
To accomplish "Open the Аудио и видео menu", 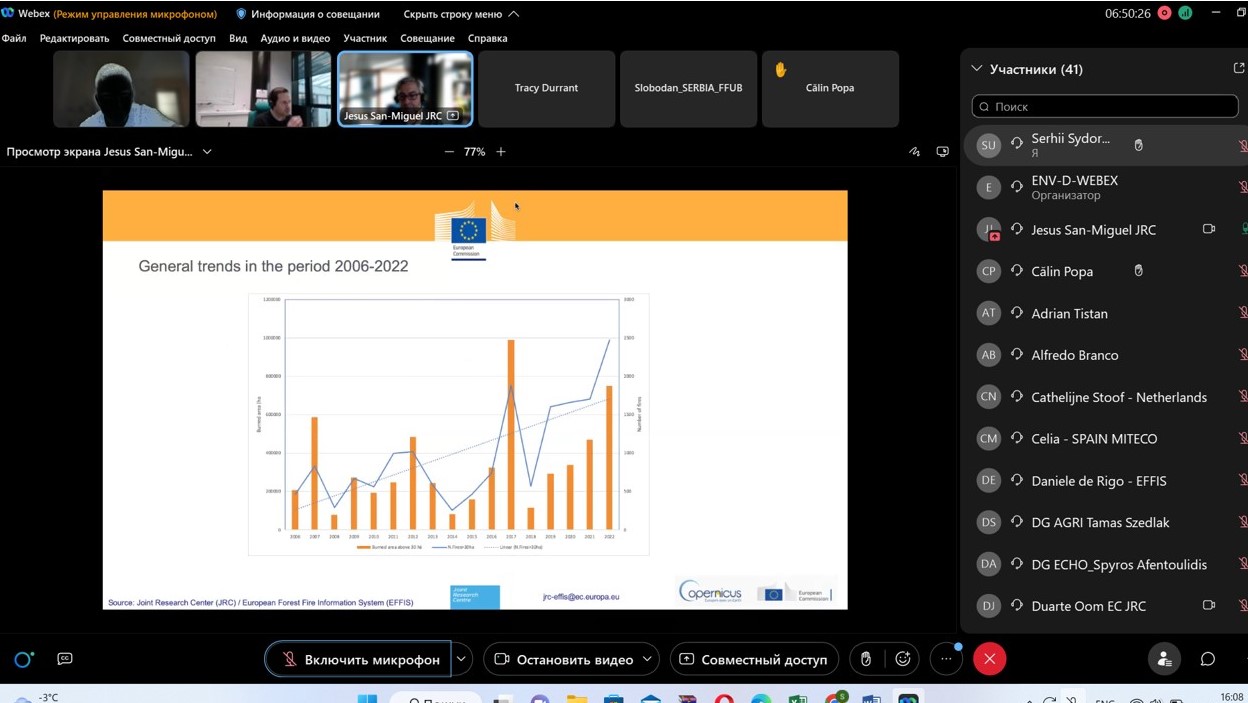I will [295, 38].
